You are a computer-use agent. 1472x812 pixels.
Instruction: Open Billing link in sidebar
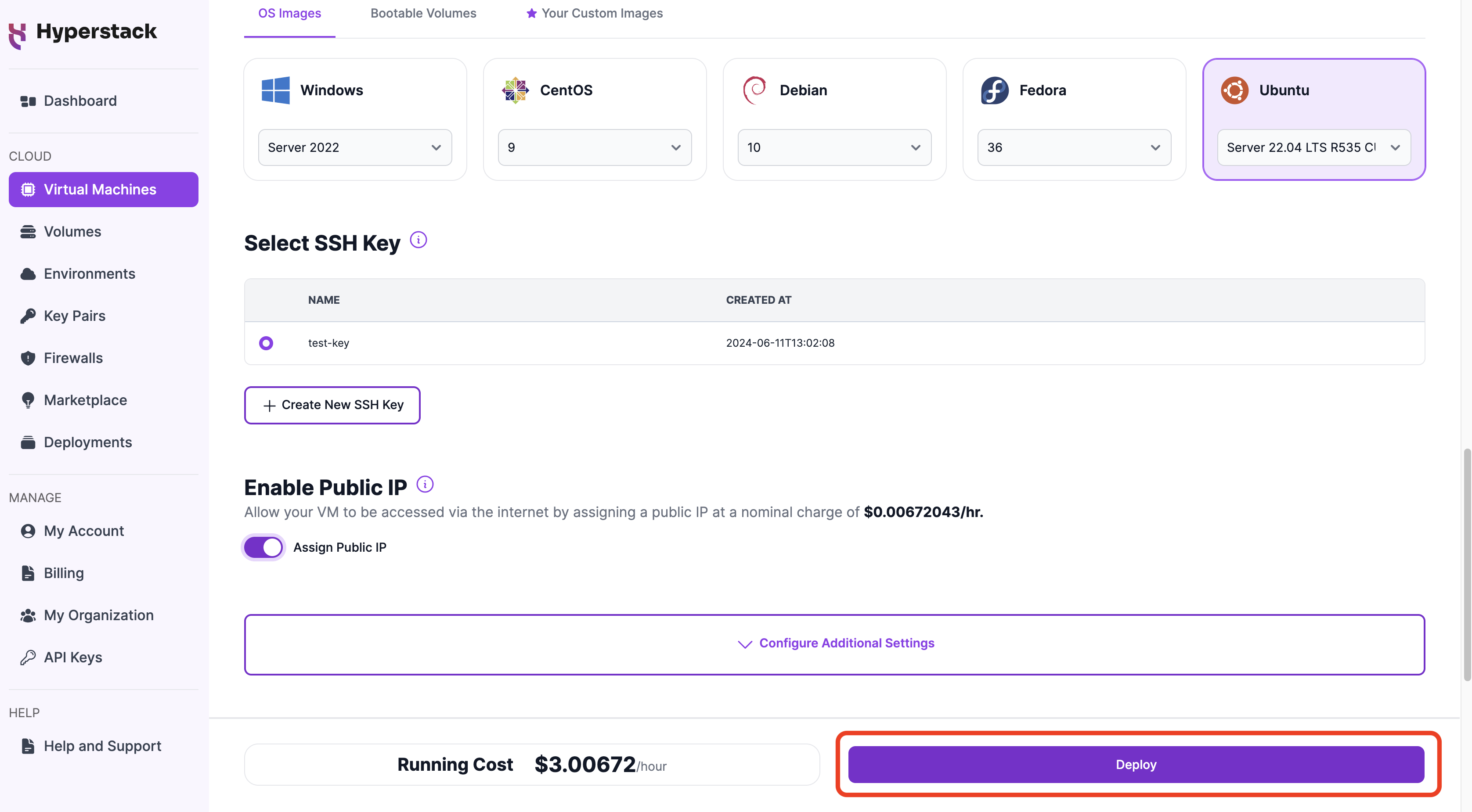[104, 573]
